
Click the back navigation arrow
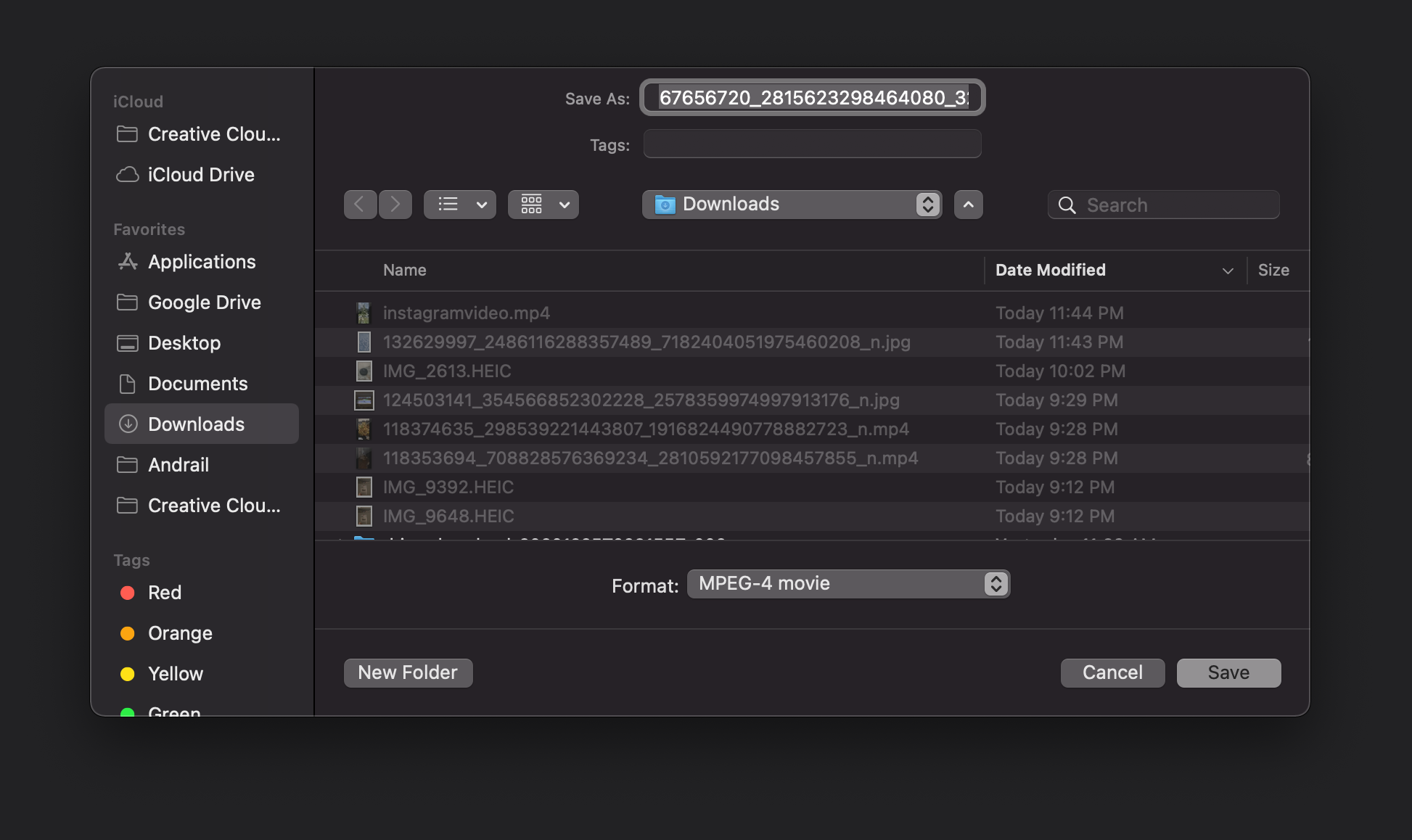point(360,205)
